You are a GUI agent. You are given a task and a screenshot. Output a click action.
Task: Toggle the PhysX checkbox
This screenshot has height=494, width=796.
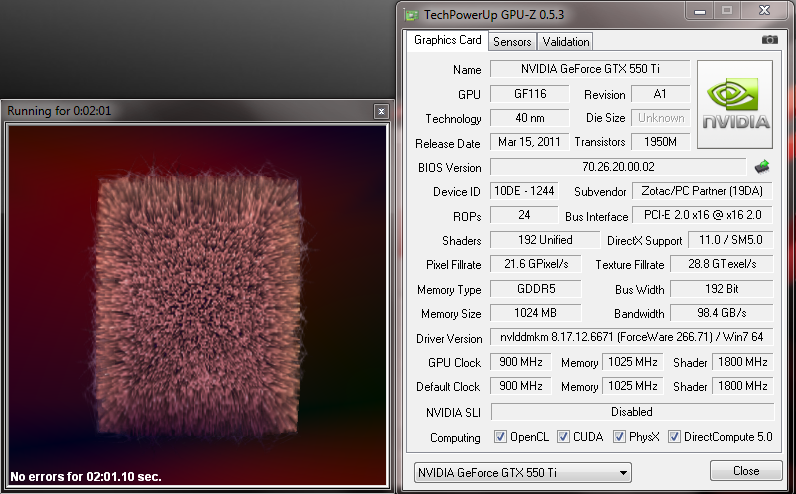pyautogui.click(x=619, y=437)
